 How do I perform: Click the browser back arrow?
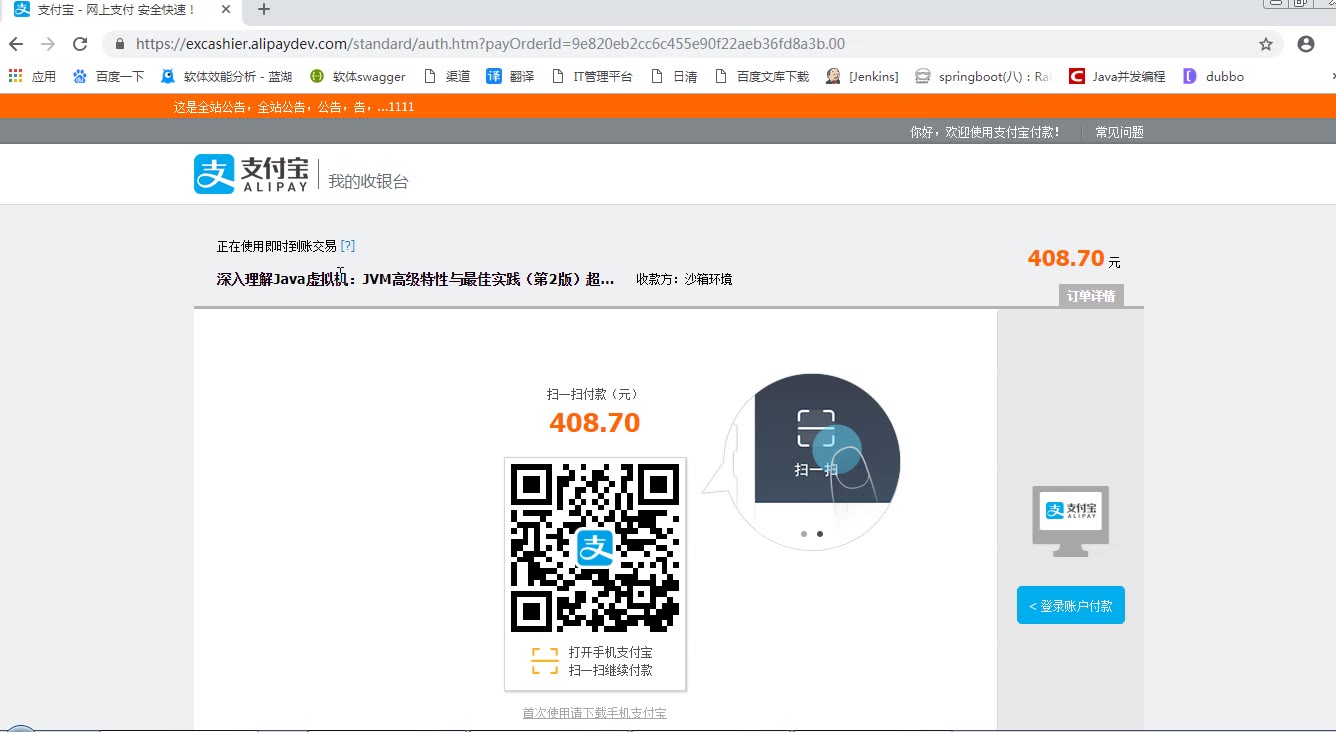[15, 44]
